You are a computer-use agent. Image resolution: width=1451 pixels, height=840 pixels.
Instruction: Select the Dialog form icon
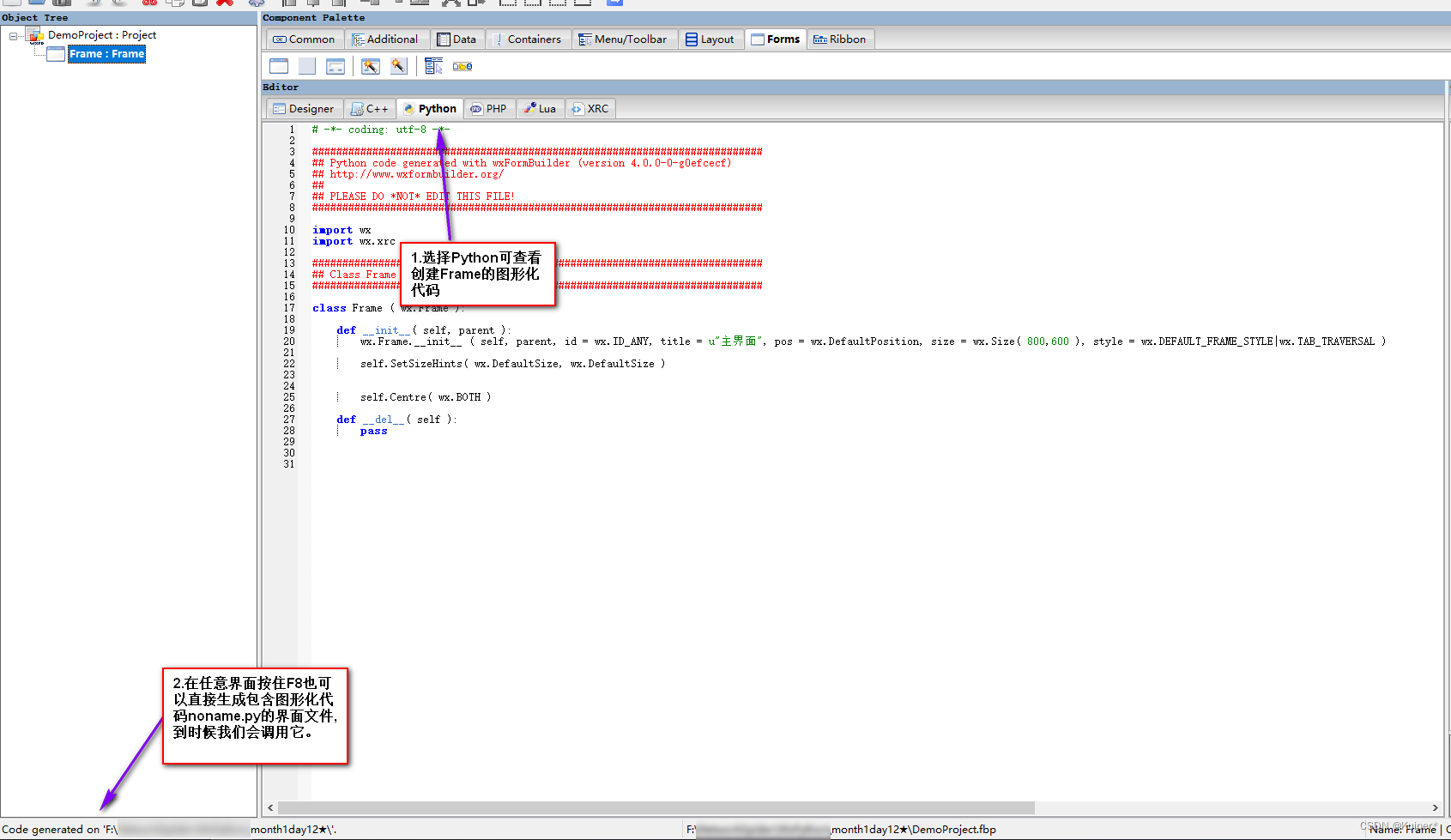335,66
